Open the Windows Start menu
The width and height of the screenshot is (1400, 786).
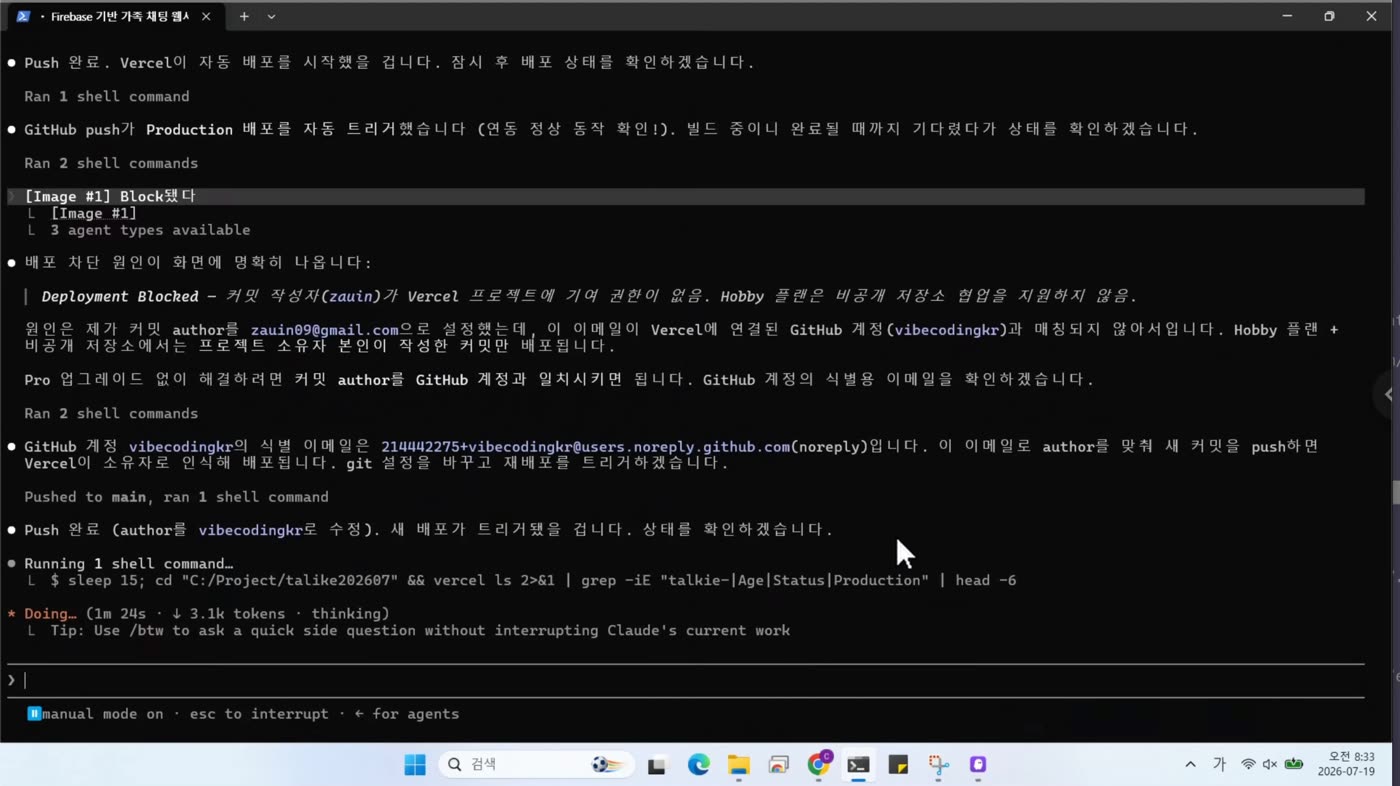pyautogui.click(x=415, y=765)
